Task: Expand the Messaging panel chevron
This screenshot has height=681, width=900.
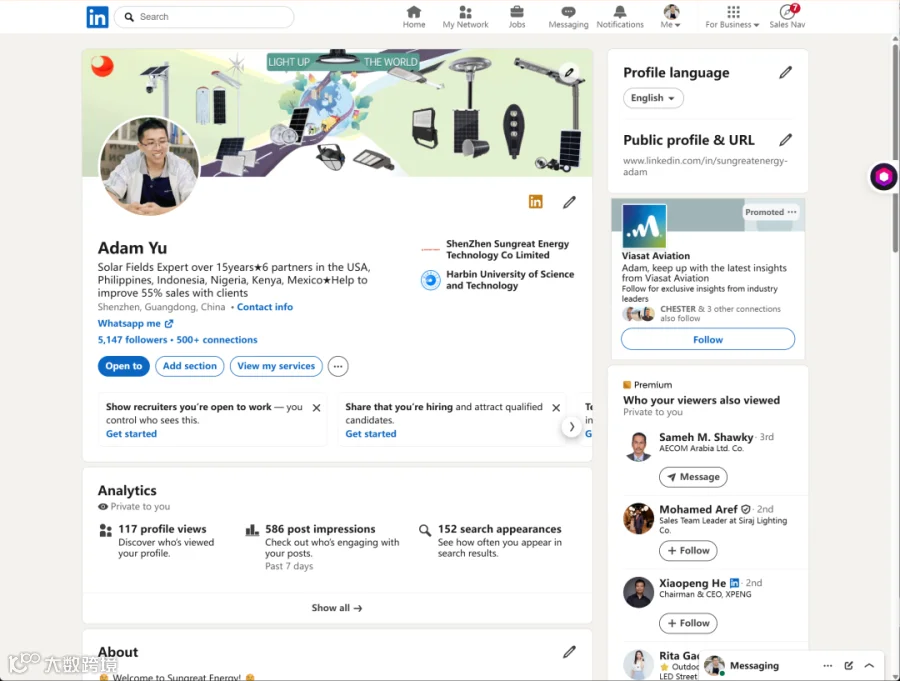Action: 869,665
